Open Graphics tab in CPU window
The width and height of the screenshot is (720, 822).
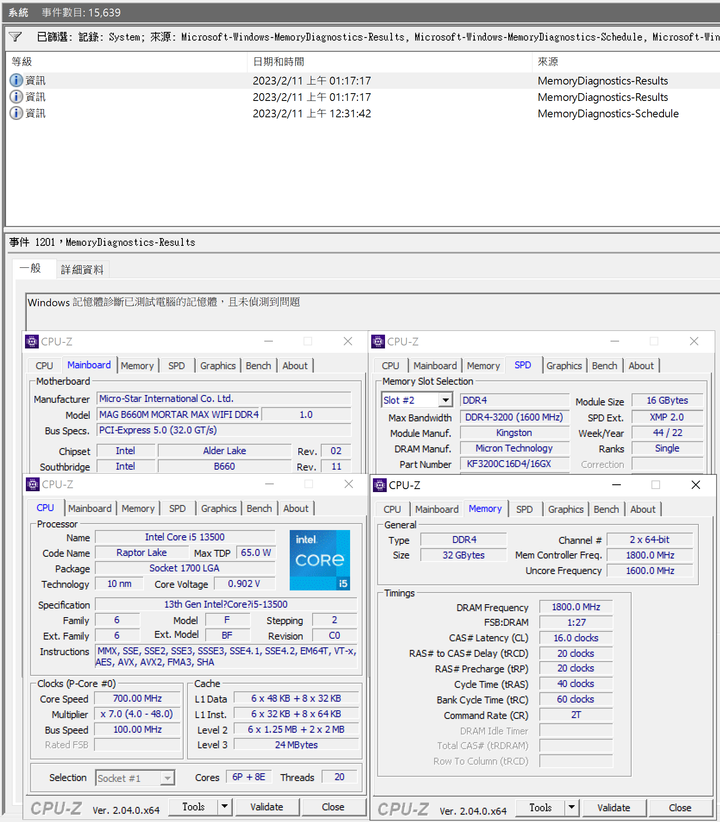(219, 509)
